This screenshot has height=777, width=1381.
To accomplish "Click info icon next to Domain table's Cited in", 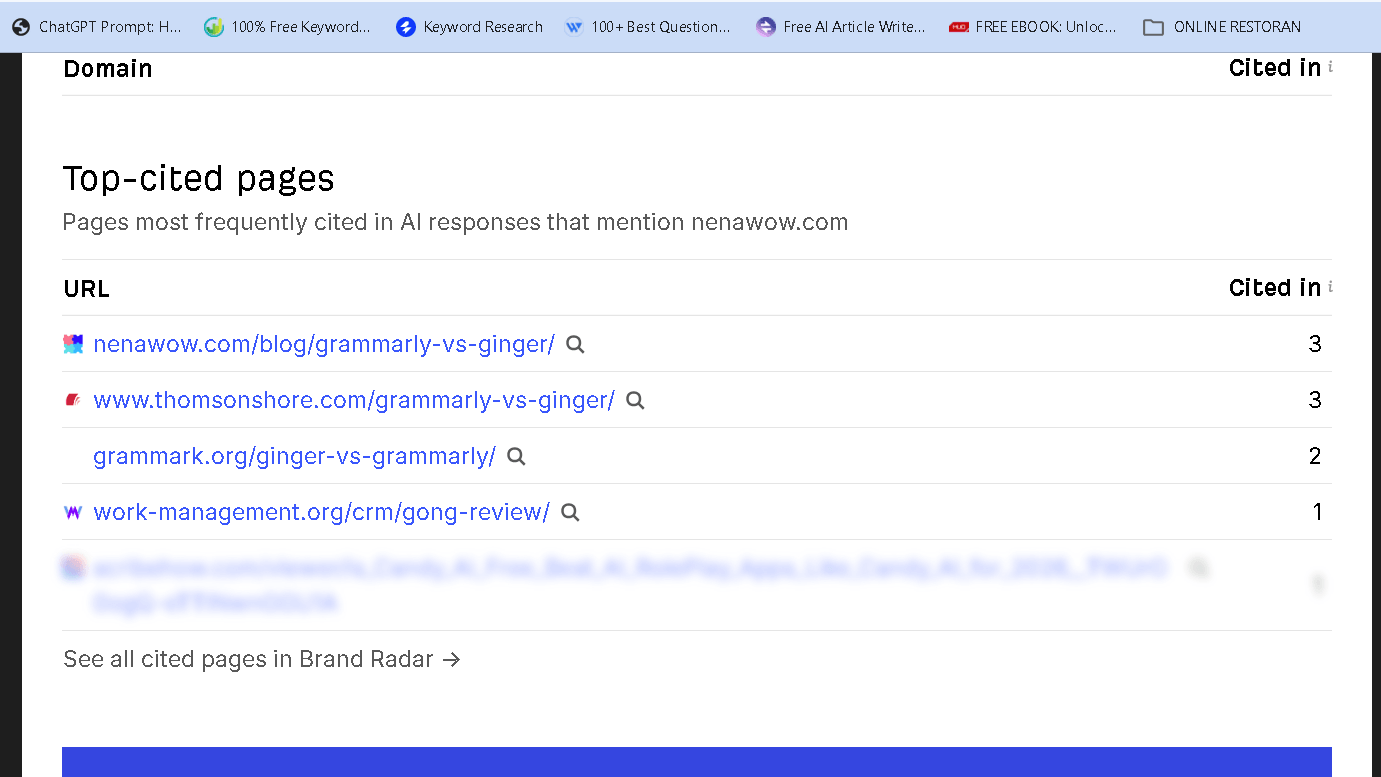I will (x=1330, y=67).
